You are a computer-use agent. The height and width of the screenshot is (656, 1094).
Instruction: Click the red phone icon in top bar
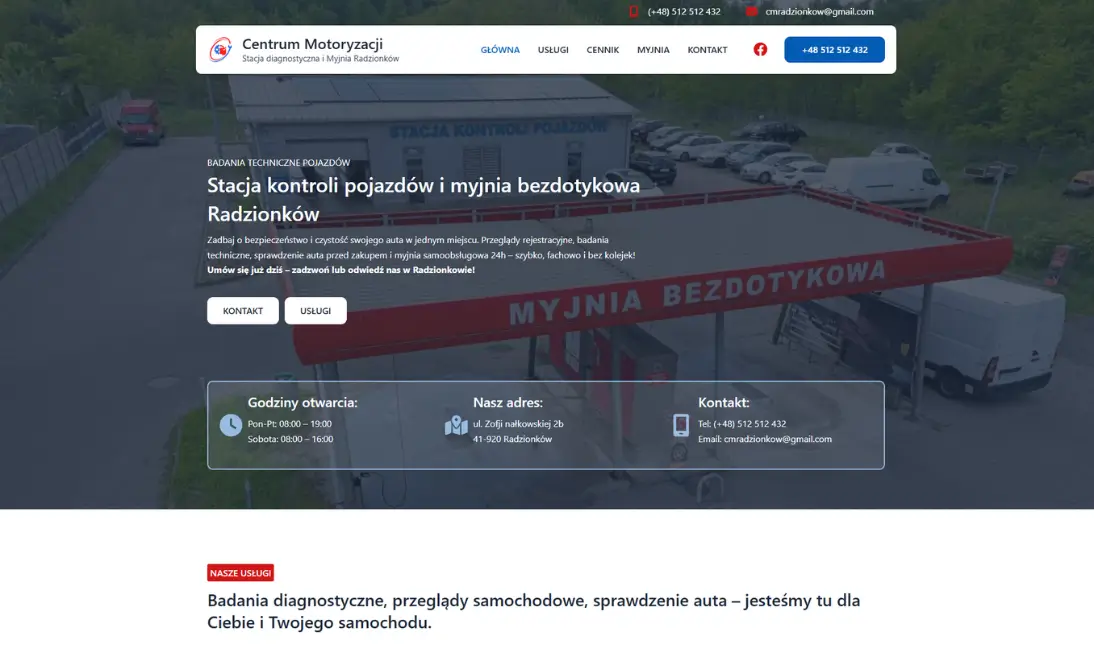(634, 11)
